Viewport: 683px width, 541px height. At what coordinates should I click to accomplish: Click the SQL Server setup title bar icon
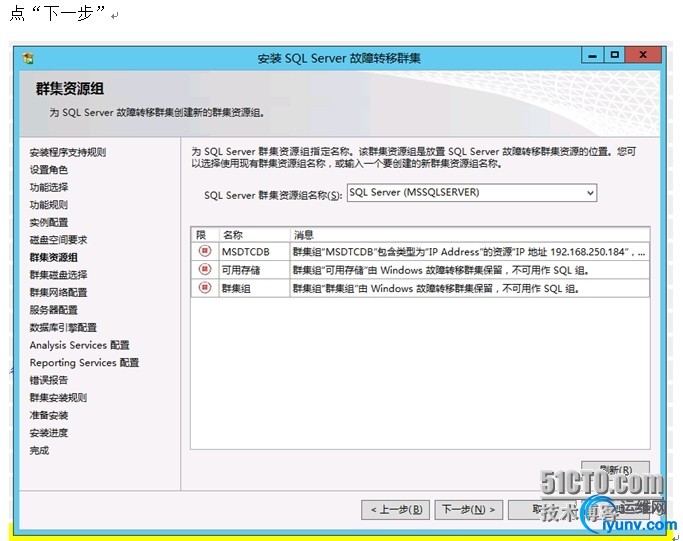[x=28, y=58]
